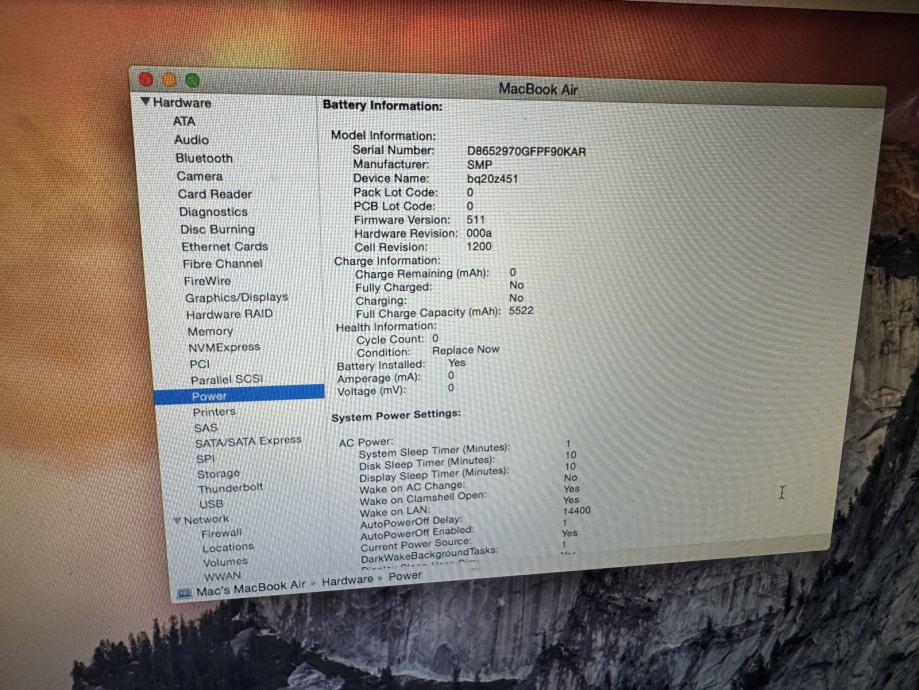Viewport: 919px width, 690px height.
Task: Open the FireWire entry
Action: (x=207, y=281)
